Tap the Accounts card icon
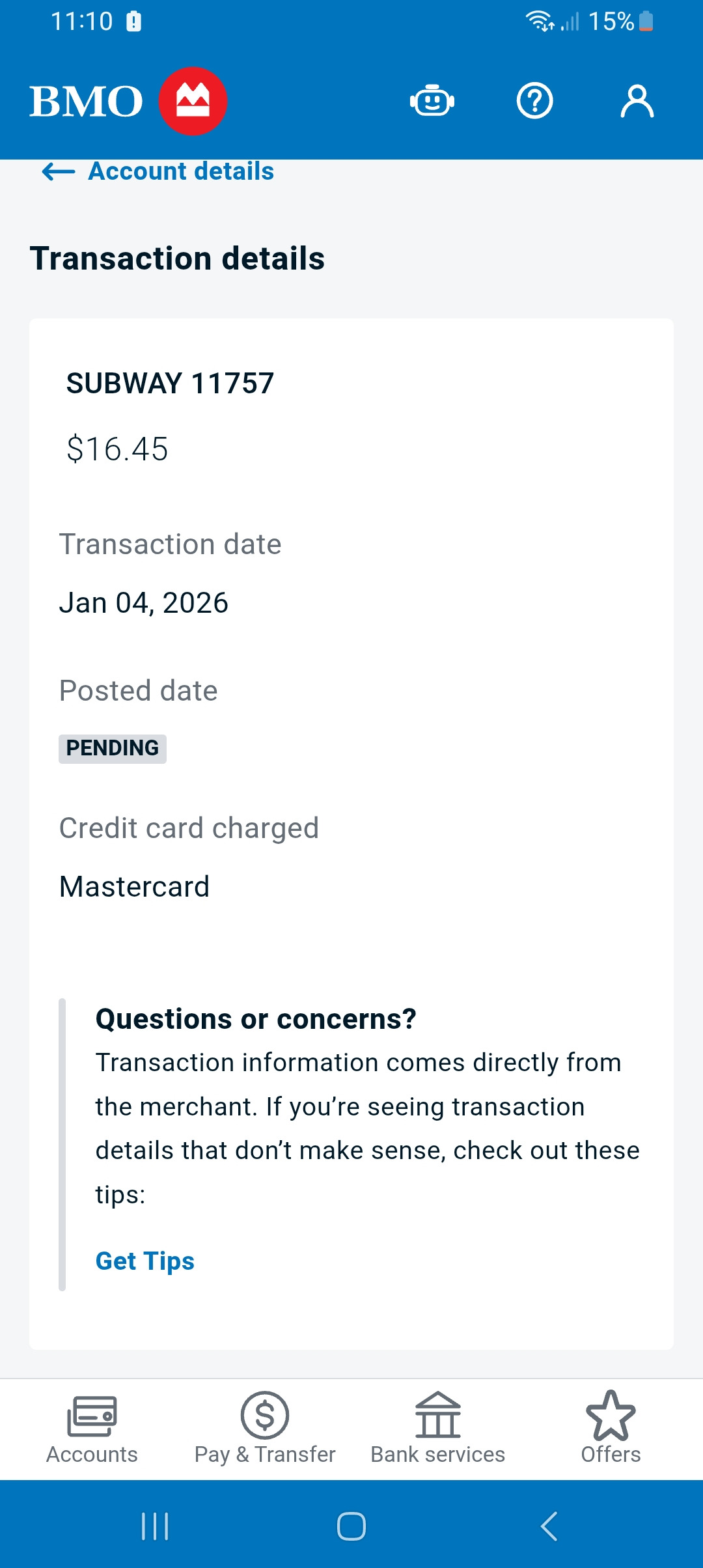Image resolution: width=703 pixels, height=1568 pixels. click(92, 1416)
